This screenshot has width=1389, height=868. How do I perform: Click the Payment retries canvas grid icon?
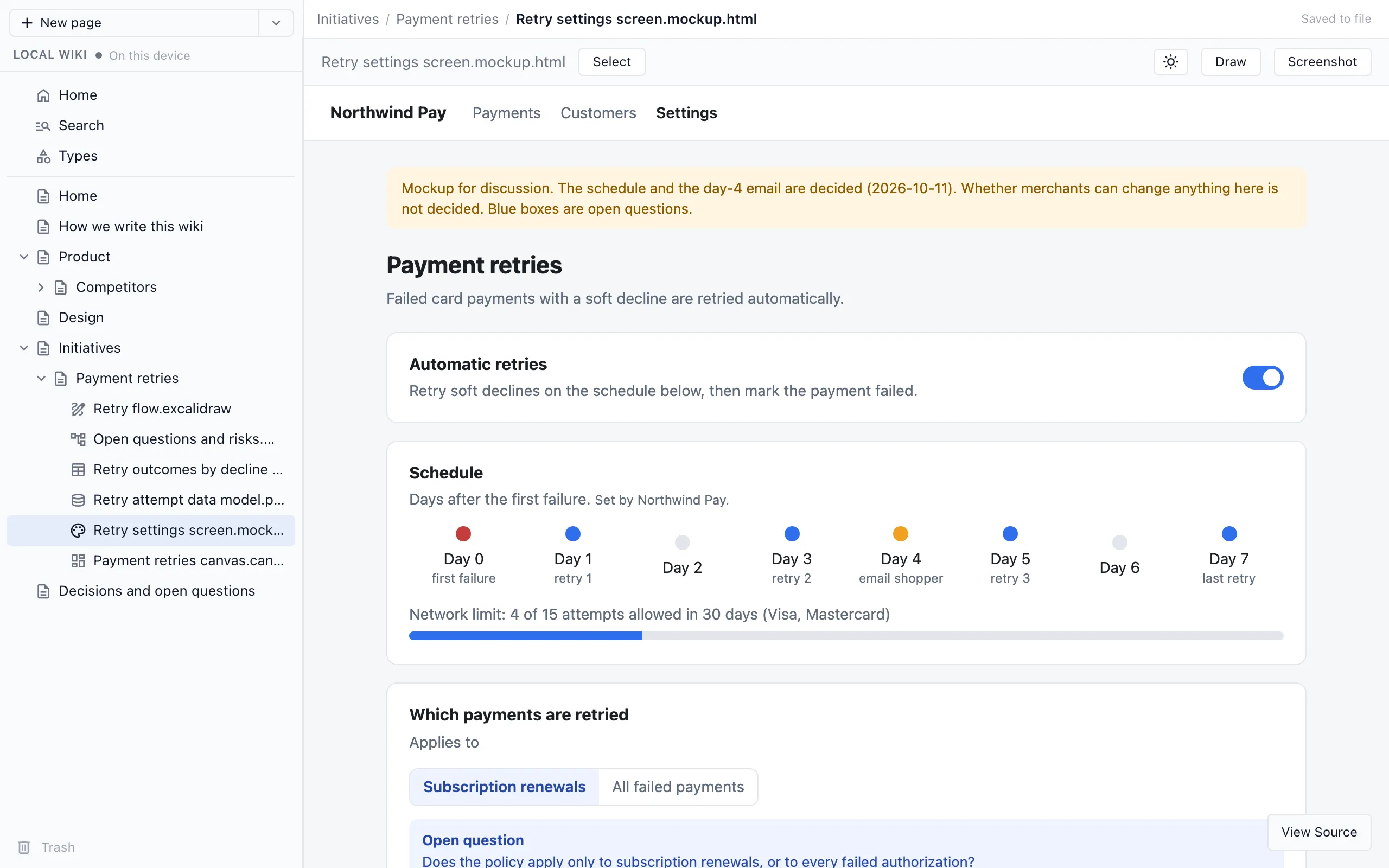pyautogui.click(x=78, y=561)
